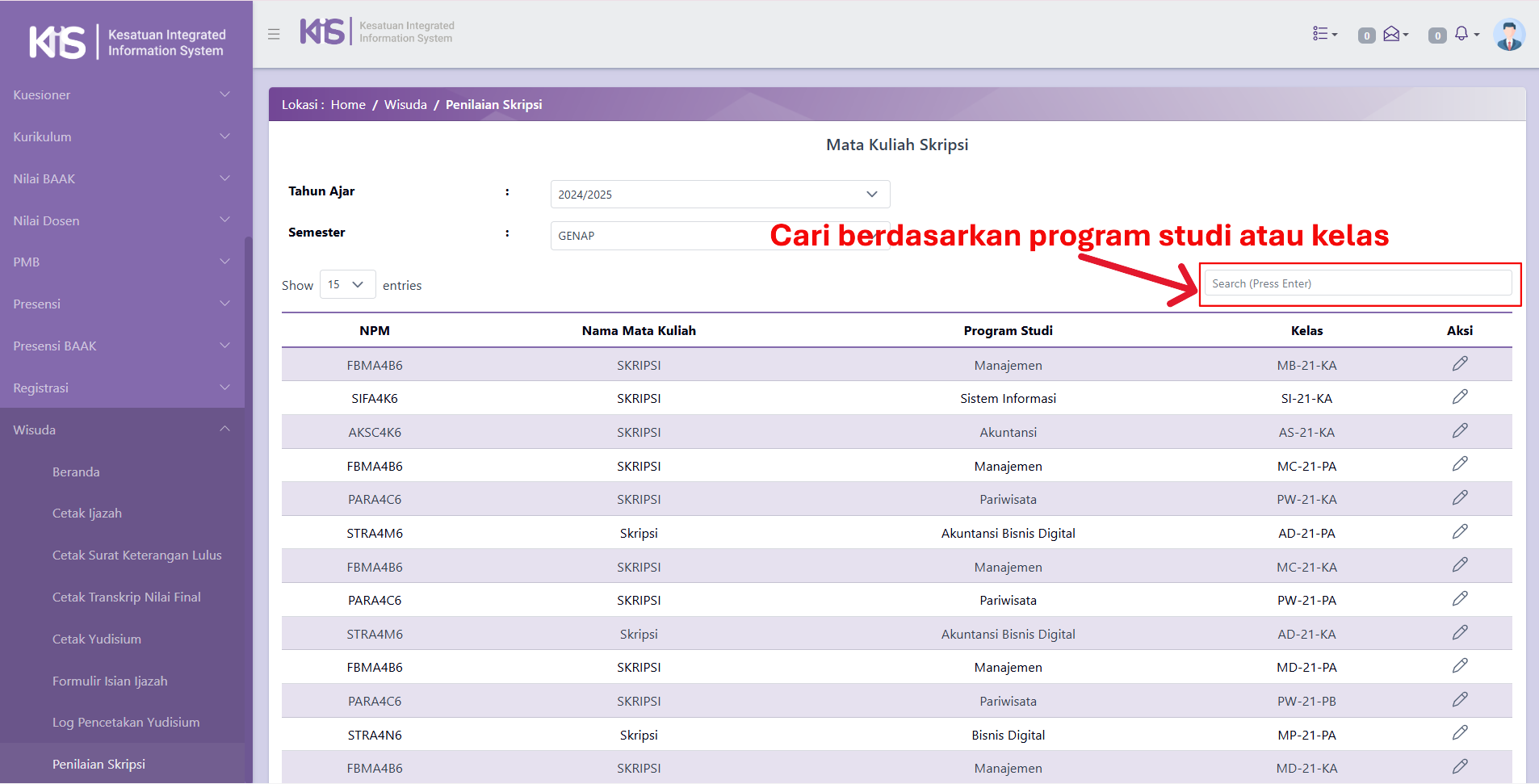Open Cetak Ijazah in the sidebar

tap(87, 514)
